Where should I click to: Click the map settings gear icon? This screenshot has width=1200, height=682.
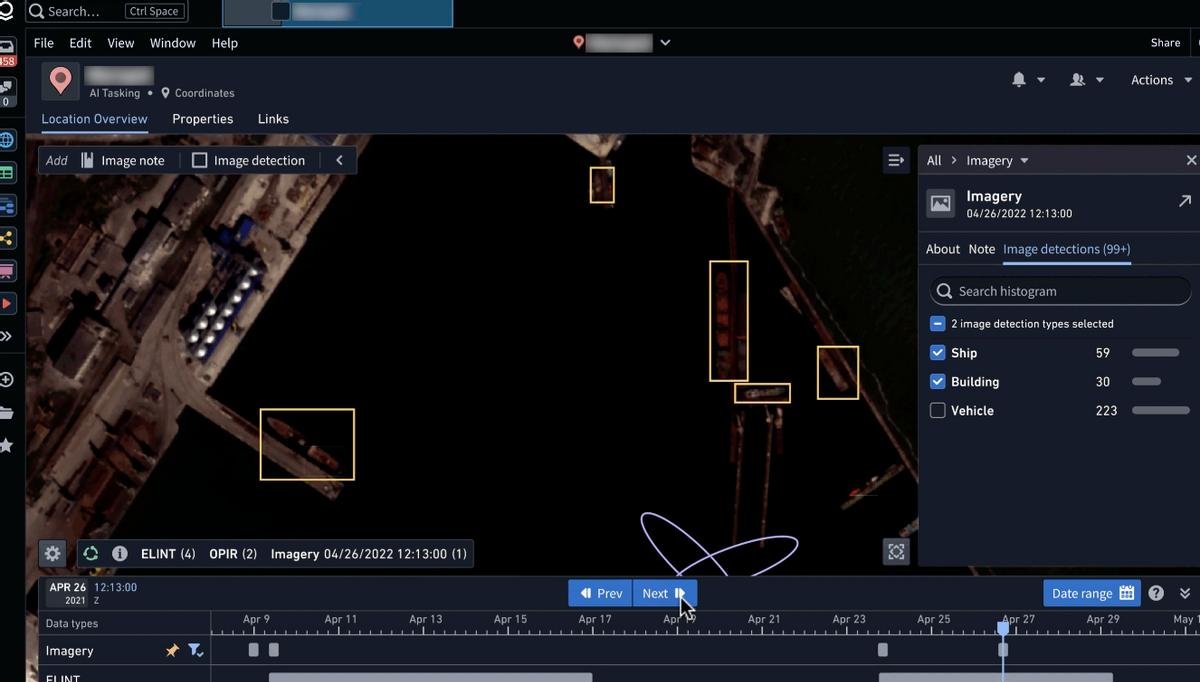[53, 553]
